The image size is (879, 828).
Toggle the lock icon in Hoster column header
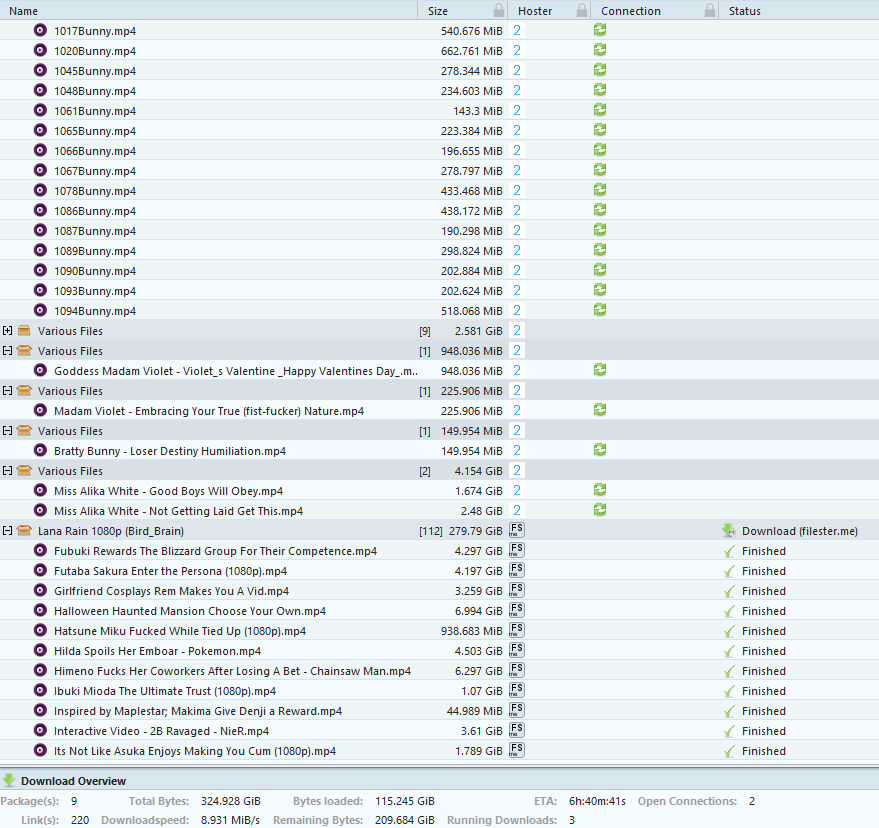click(x=582, y=11)
